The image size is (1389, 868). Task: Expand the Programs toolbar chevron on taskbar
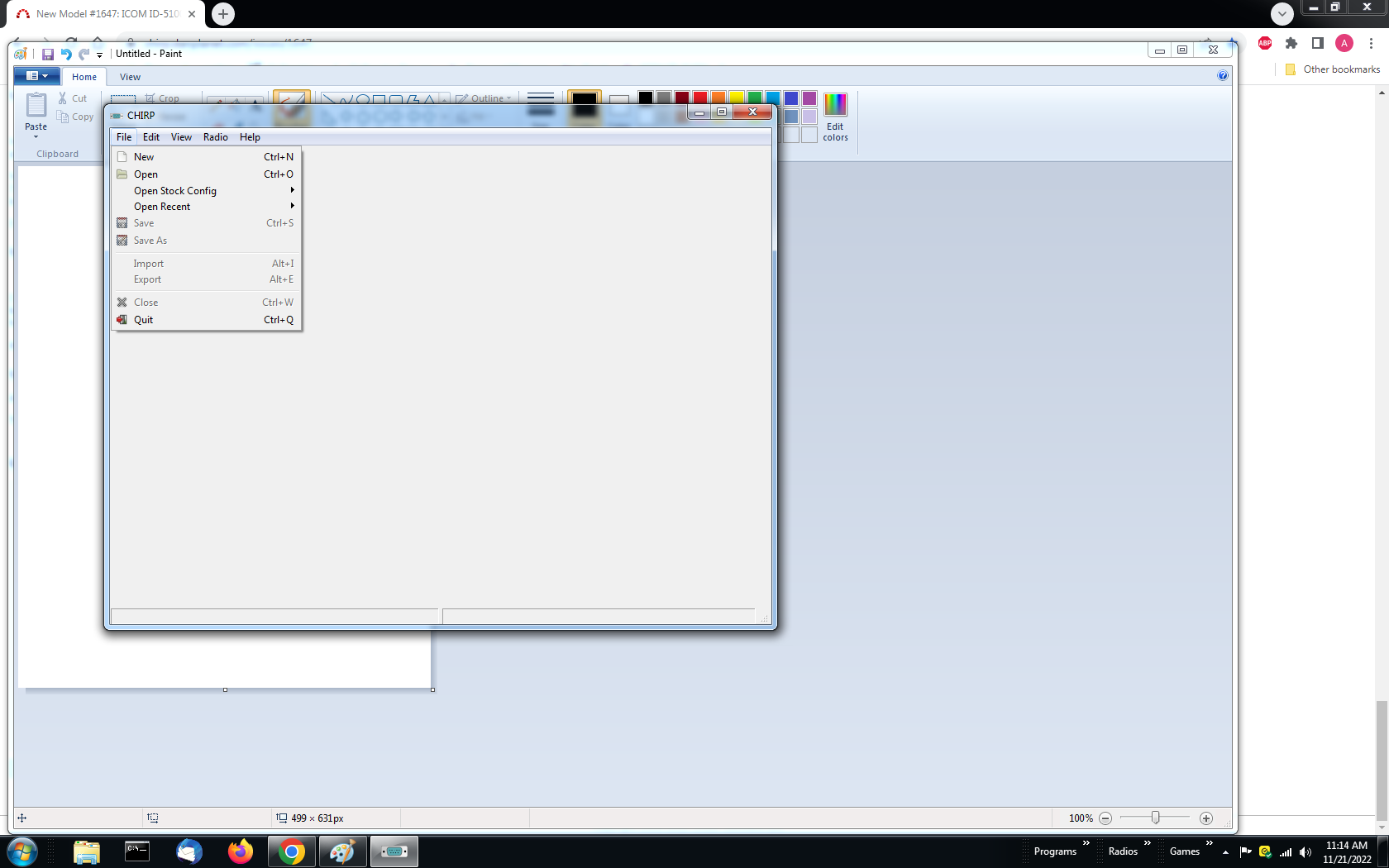pyautogui.click(x=1086, y=843)
